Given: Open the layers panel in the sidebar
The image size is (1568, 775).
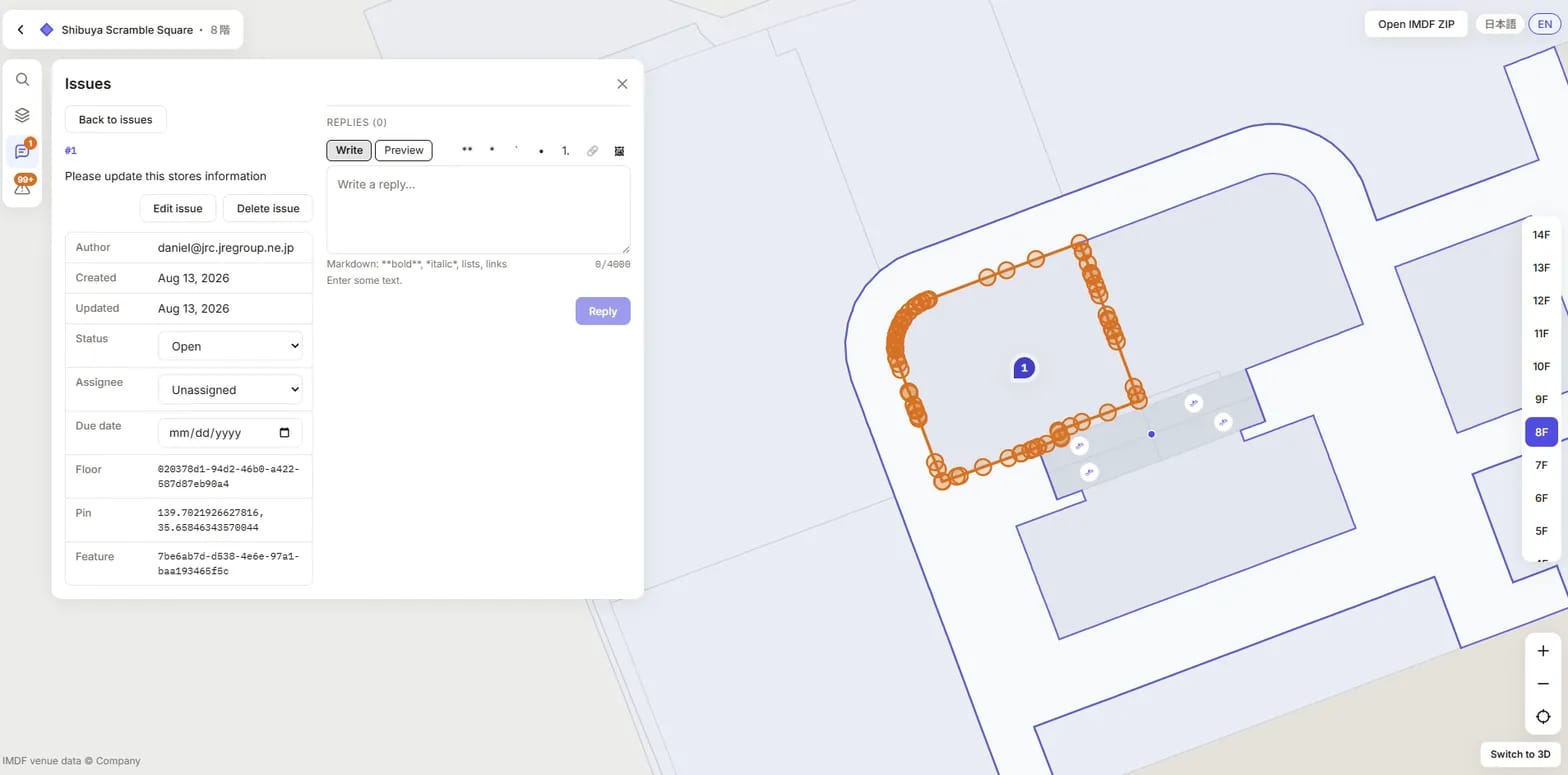Looking at the screenshot, I should (22, 115).
